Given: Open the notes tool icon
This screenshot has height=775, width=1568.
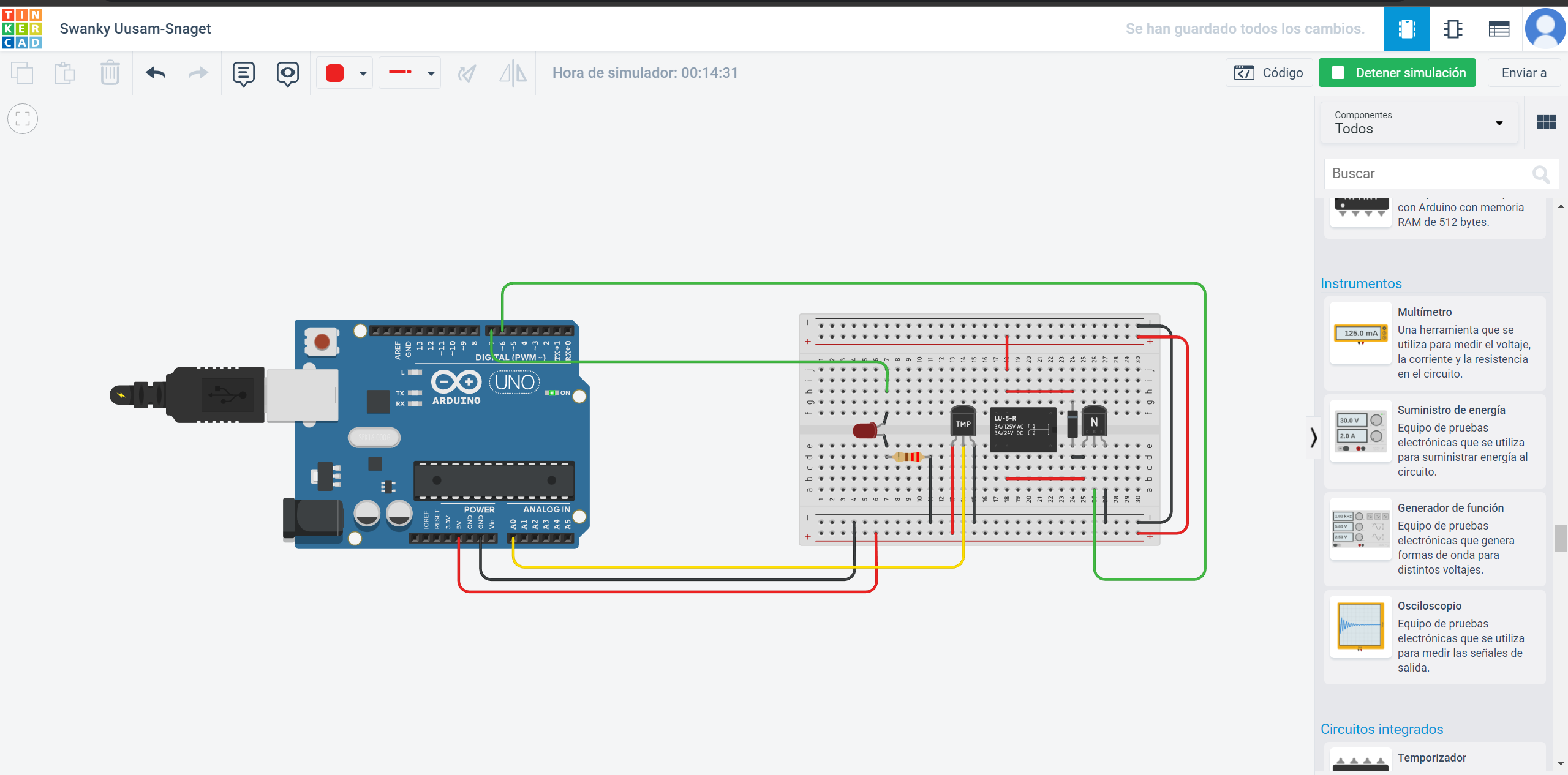Looking at the screenshot, I should pyautogui.click(x=243, y=73).
